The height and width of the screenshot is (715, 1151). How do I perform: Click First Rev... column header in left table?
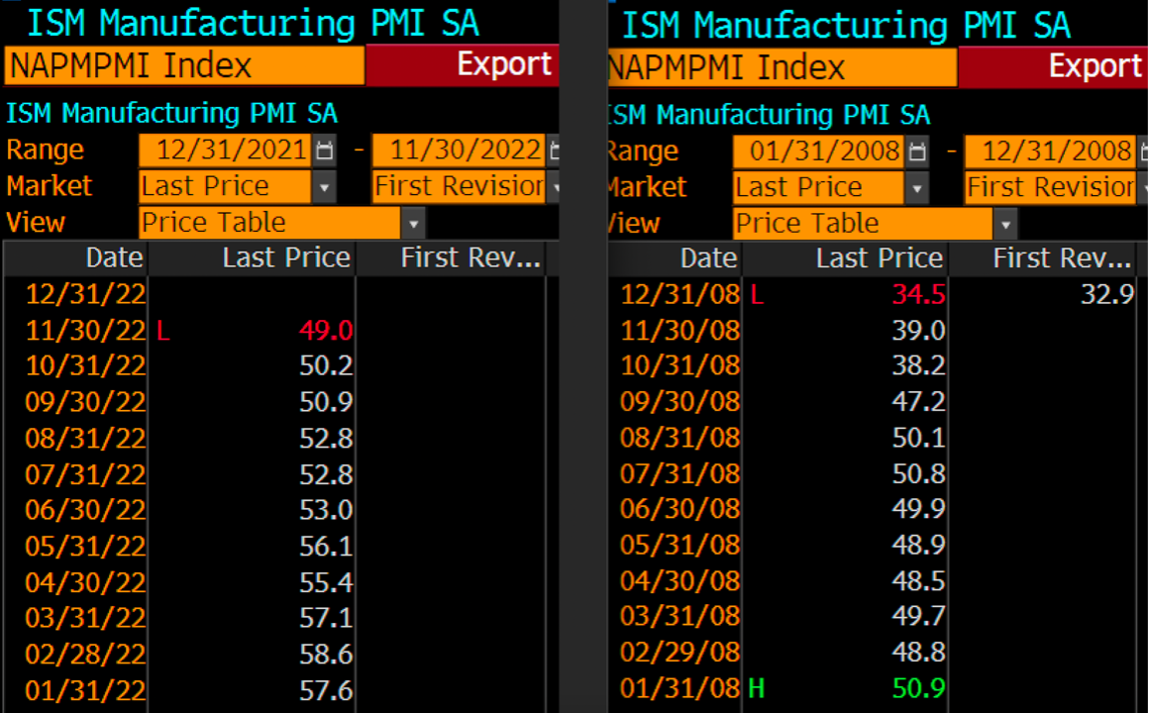(451, 258)
